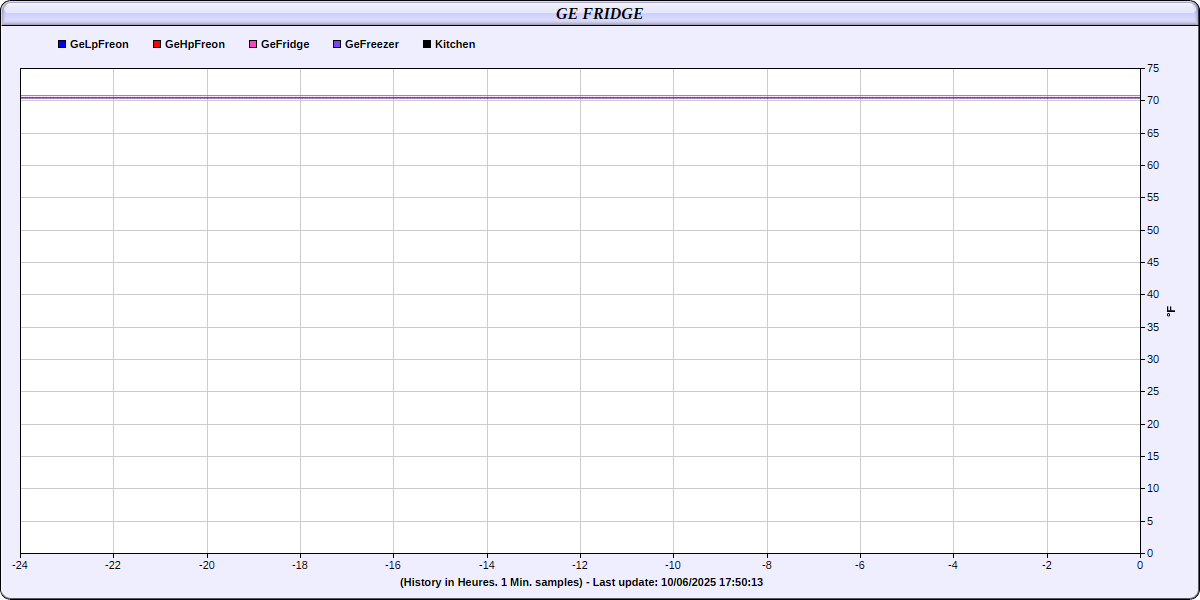The height and width of the screenshot is (600, 1200).
Task: Select the 35 value on temperature axis
Action: pyautogui.click(x=1153, y=327)
